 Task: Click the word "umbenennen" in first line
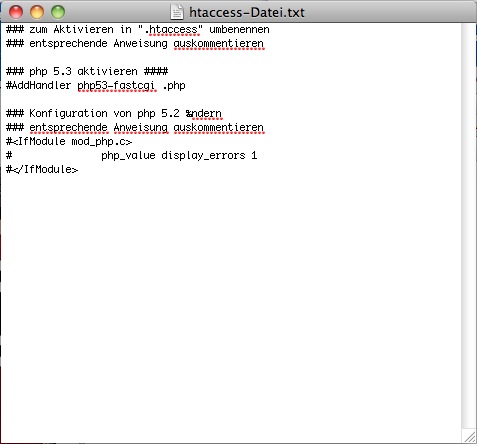(x=239, y=30)
